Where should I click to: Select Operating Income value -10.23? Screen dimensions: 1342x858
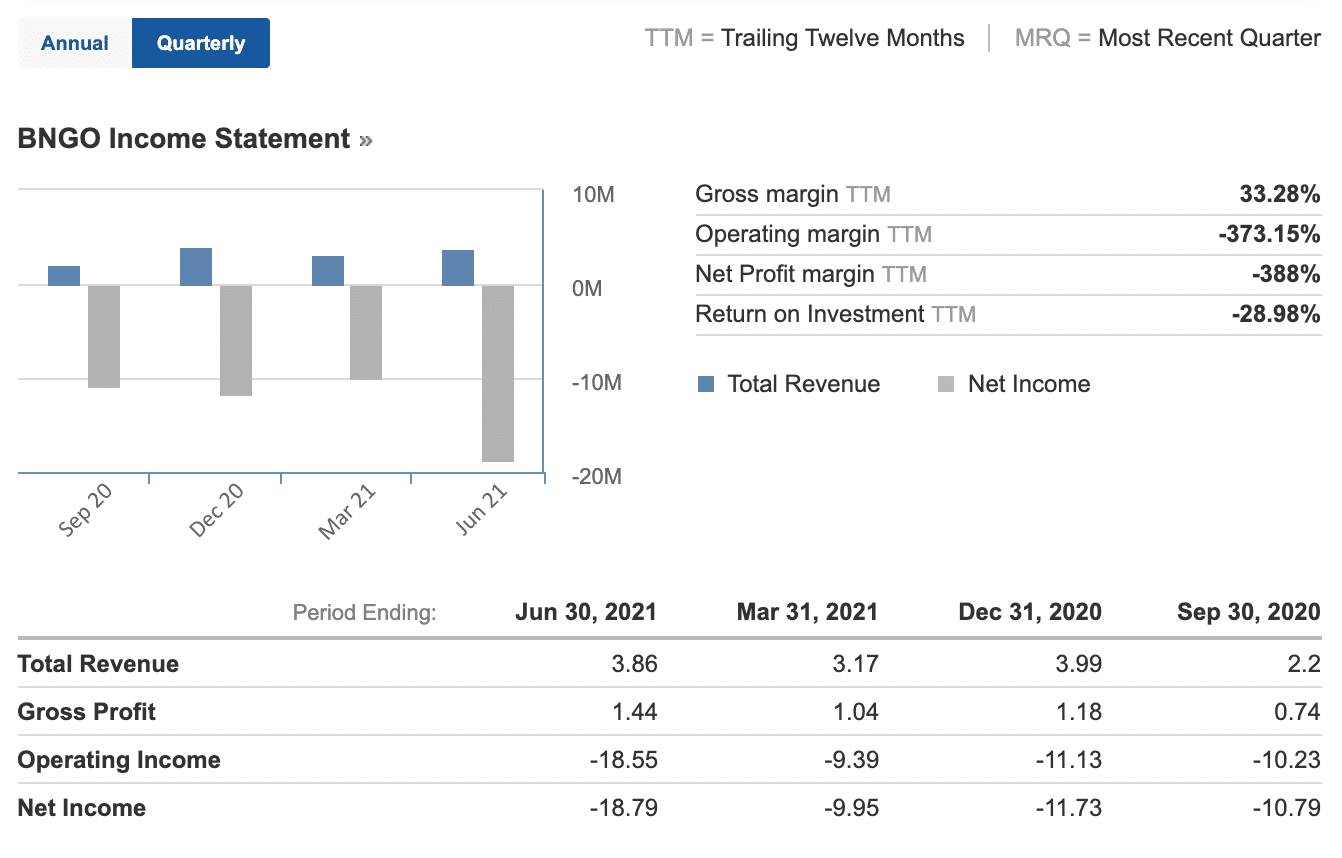coord(1288,760)
